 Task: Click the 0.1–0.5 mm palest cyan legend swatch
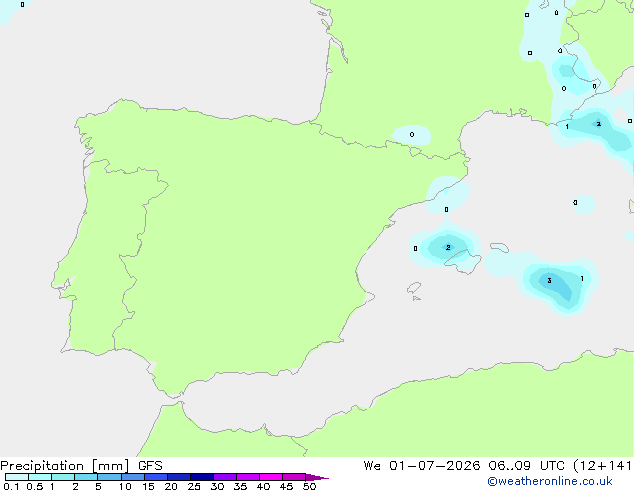coord(17,477)
